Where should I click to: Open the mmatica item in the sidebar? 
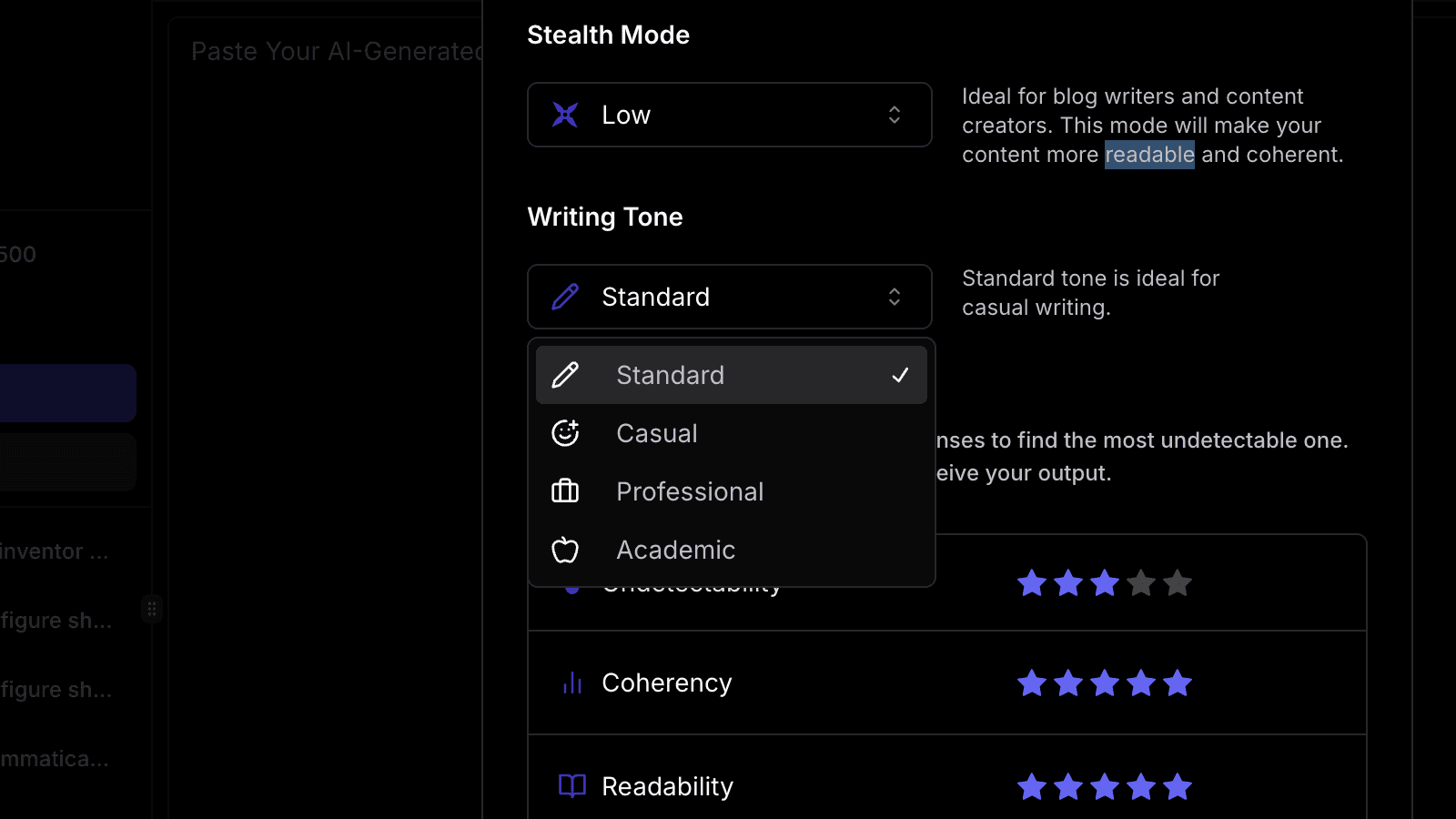pos(55,758)
